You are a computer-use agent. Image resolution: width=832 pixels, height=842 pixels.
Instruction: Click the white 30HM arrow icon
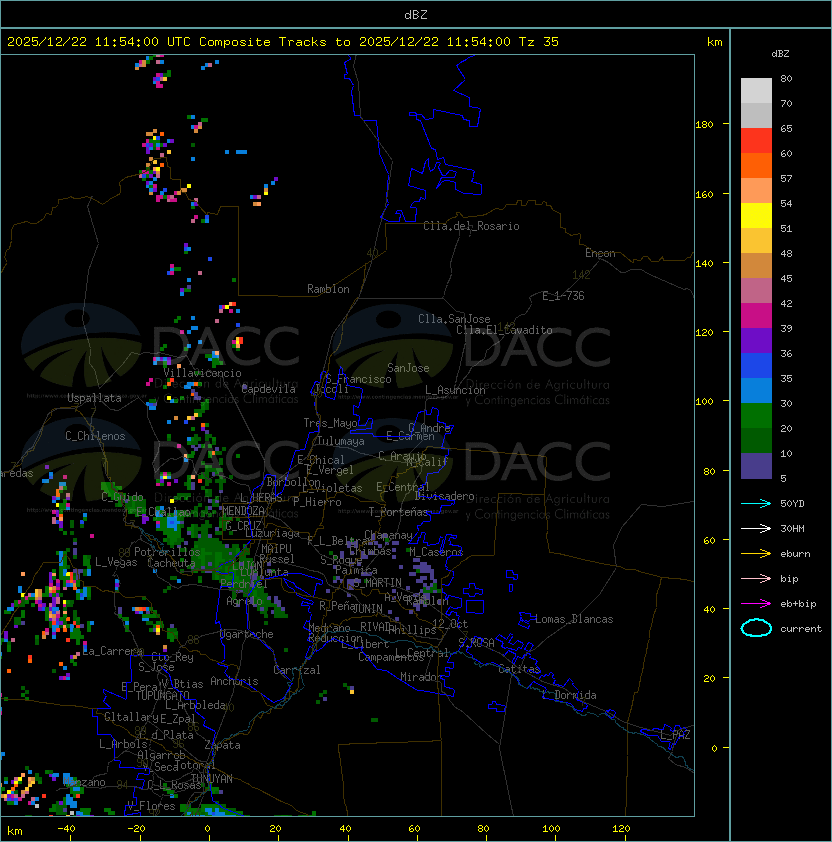point(756,529)
